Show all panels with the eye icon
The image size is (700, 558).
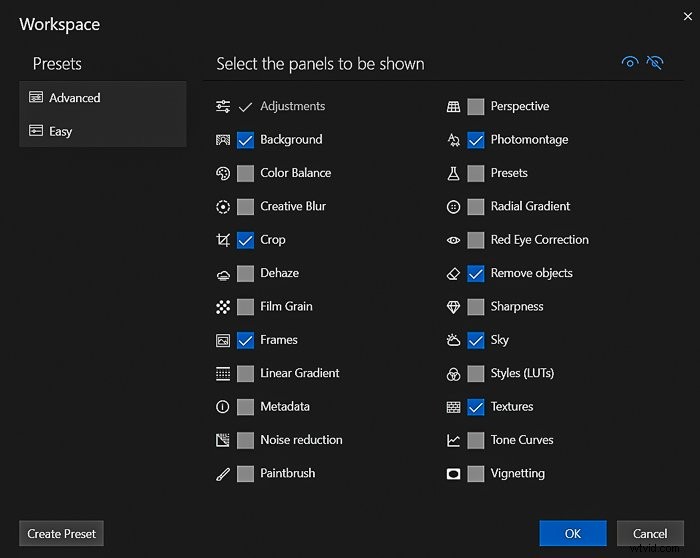click(x=630, y=62)
